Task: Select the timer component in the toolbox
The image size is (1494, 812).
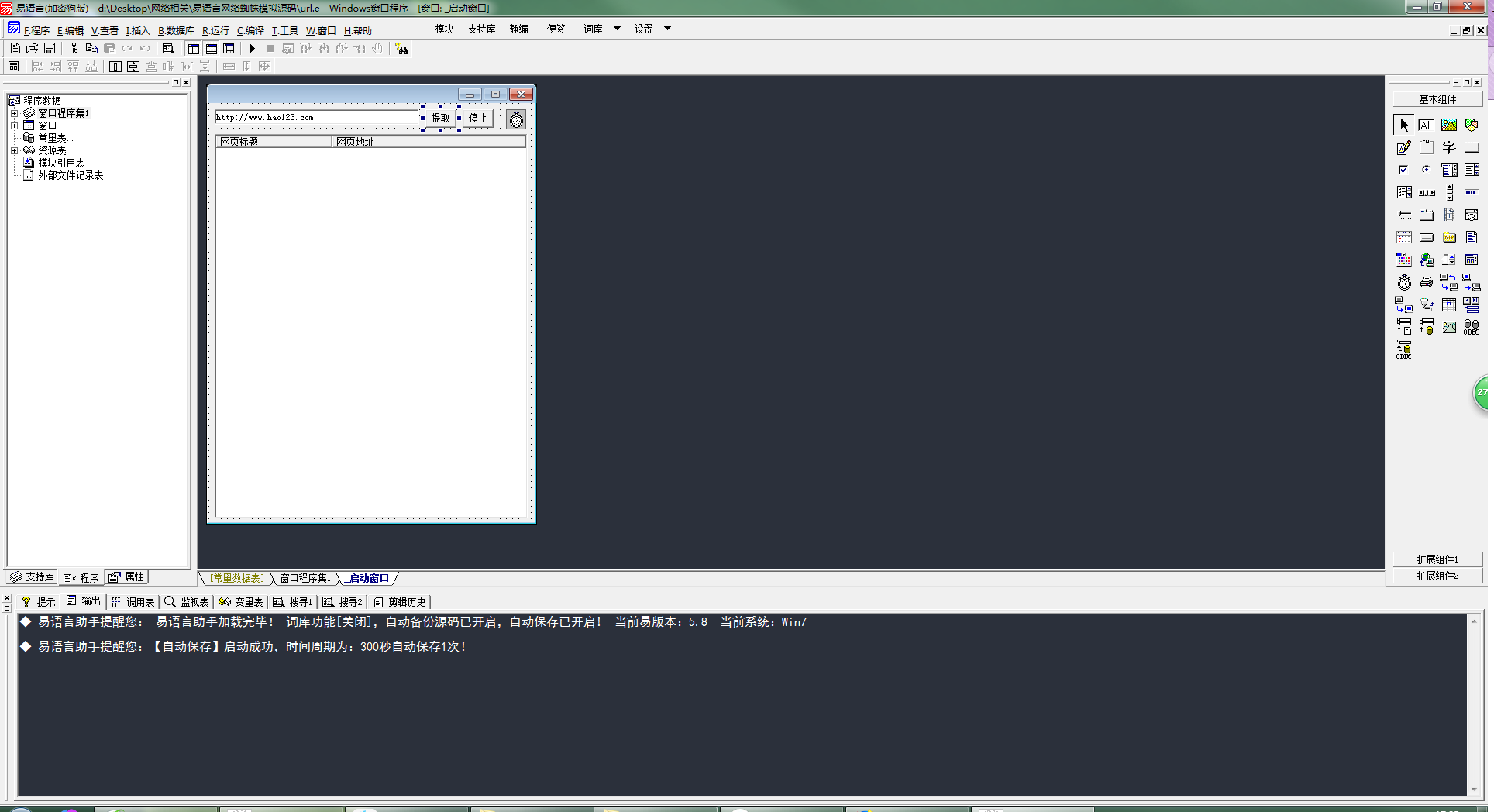Action: pyautogui.click(x=1403, y=283)
